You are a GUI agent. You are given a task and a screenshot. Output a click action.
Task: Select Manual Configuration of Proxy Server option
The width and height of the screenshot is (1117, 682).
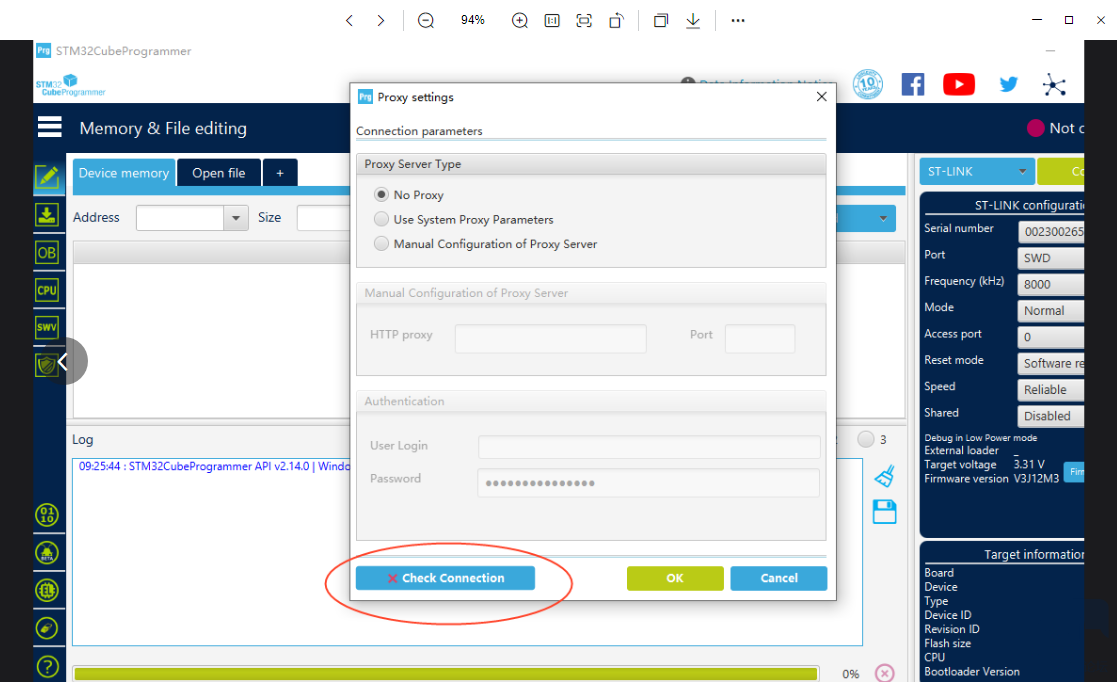tap(382, 243)
